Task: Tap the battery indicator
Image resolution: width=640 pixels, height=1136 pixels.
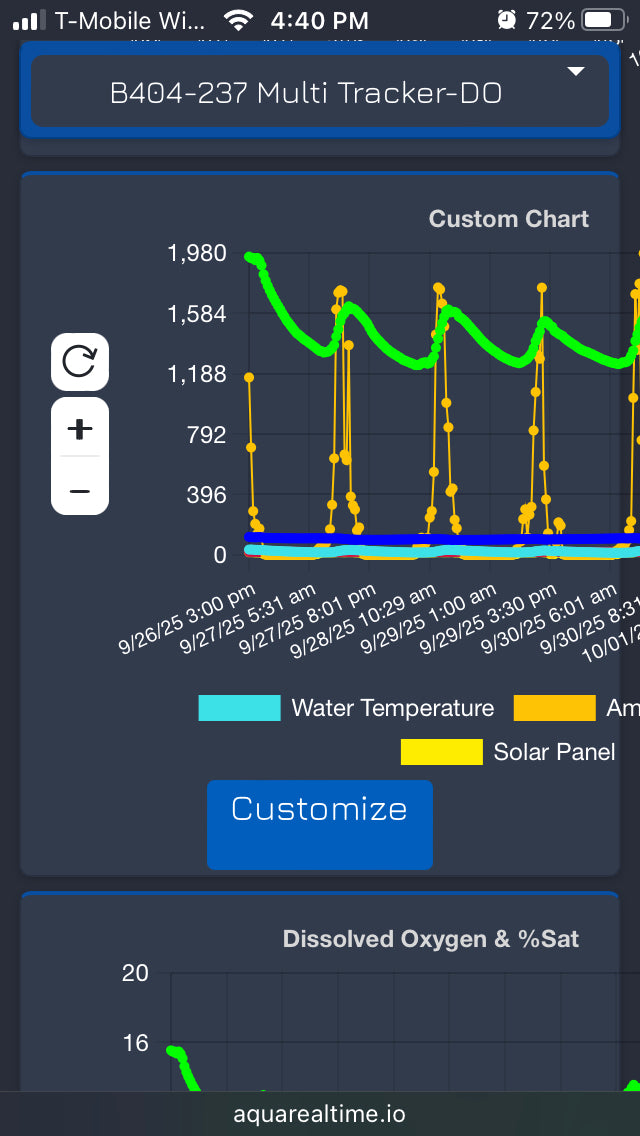Action: tap(602, 19)
